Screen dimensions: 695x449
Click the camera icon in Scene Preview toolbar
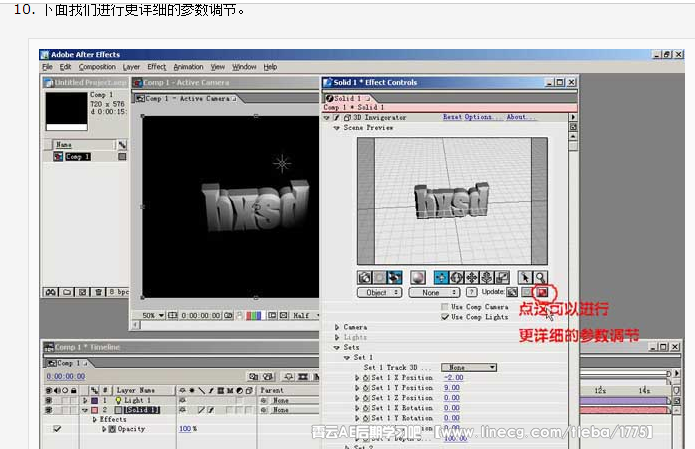[364, 277]
